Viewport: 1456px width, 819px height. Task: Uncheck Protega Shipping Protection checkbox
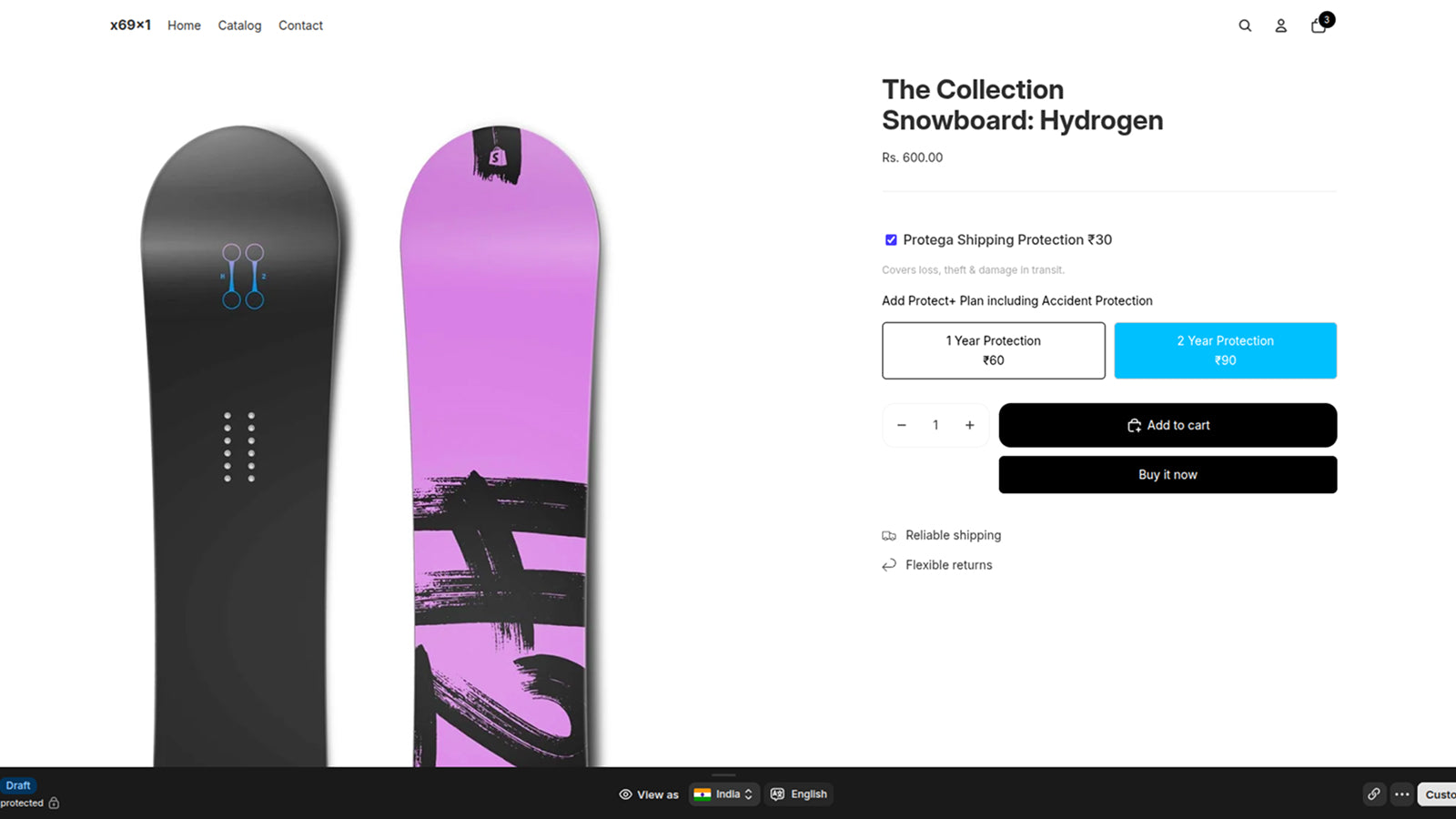(891, 240)
